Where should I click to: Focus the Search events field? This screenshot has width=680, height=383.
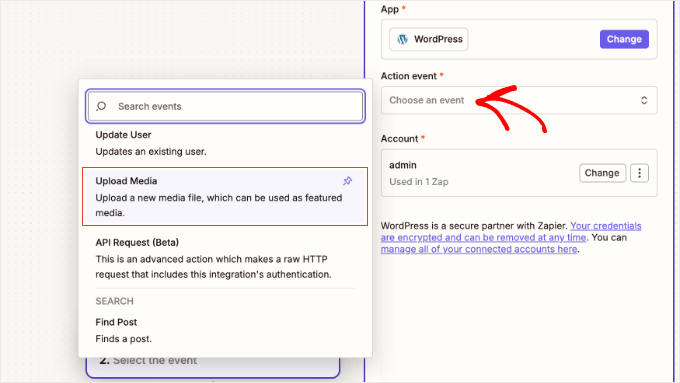[x=225, y=106]
